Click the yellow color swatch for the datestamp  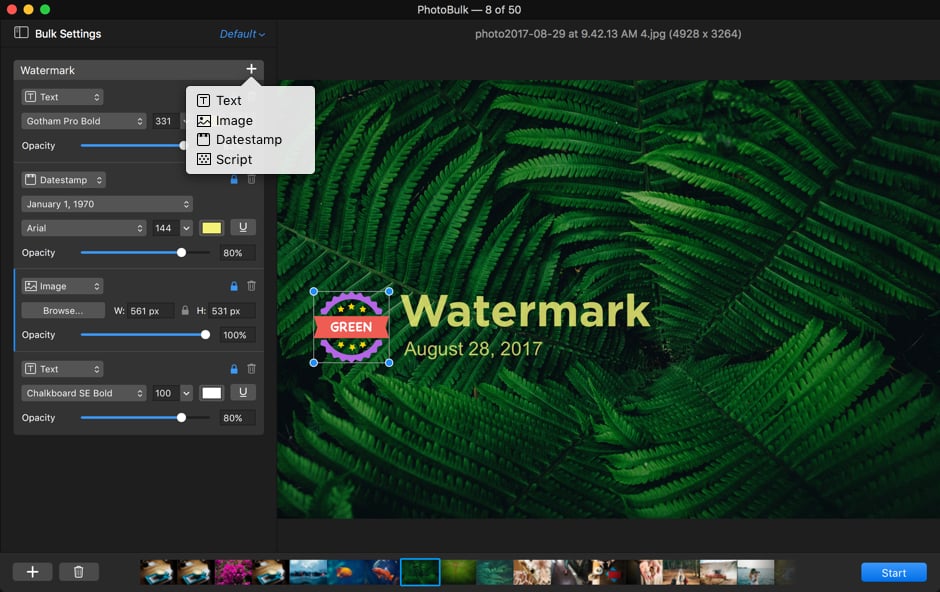point(211,227)
